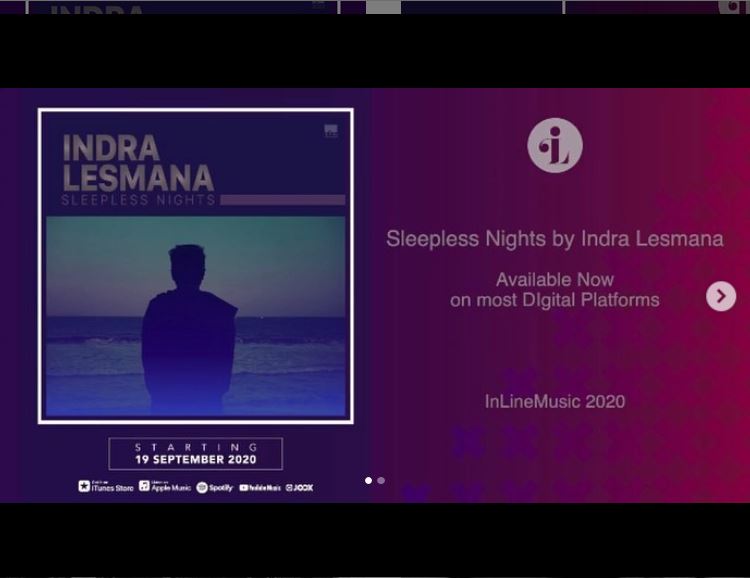Click 'Sleepless Nights by Indra Lesmana' heading
750x578 pixels.
click(x=555, y=239)
